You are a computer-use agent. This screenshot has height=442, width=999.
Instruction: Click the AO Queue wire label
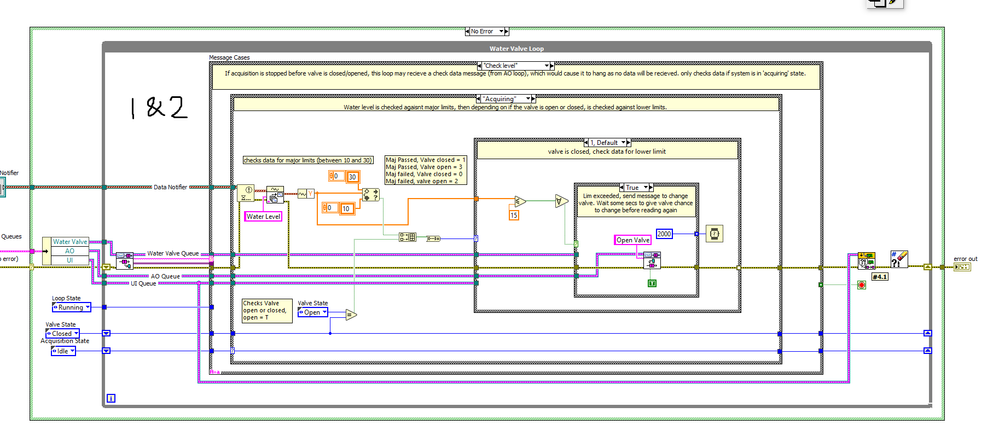[166, 276]
